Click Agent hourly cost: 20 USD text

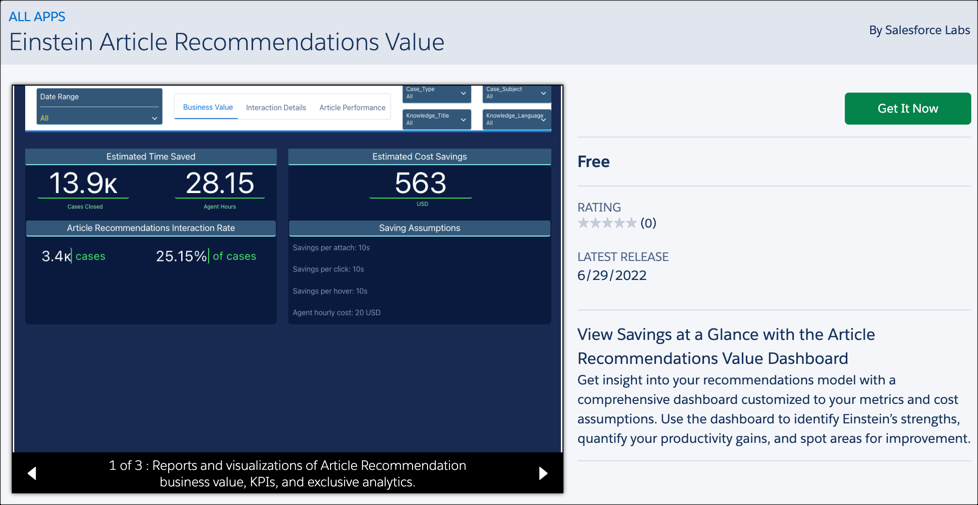336,313
